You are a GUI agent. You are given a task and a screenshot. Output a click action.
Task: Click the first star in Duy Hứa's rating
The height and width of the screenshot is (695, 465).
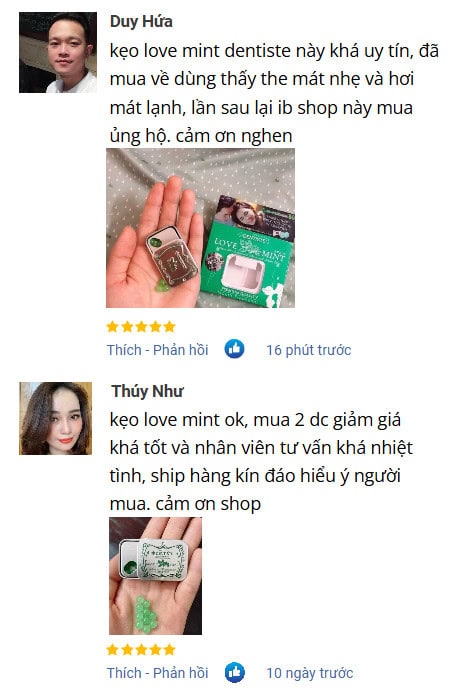tap(113, 327)
